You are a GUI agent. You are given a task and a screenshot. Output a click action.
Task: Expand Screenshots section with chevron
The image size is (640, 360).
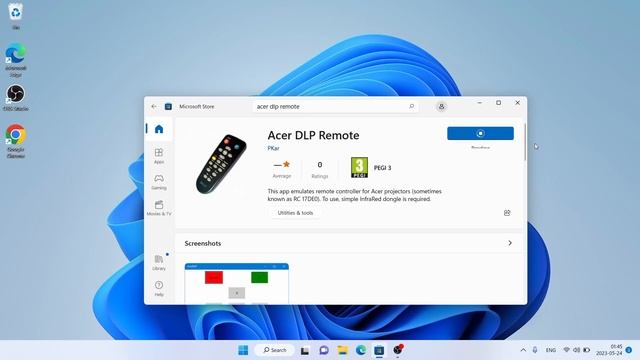510,243
